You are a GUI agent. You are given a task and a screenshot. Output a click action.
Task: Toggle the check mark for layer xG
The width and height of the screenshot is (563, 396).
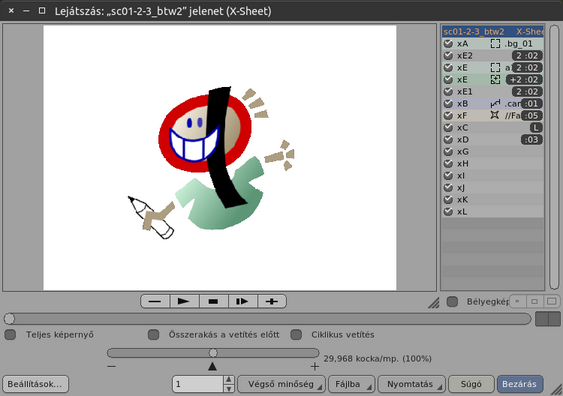point(448,152)
